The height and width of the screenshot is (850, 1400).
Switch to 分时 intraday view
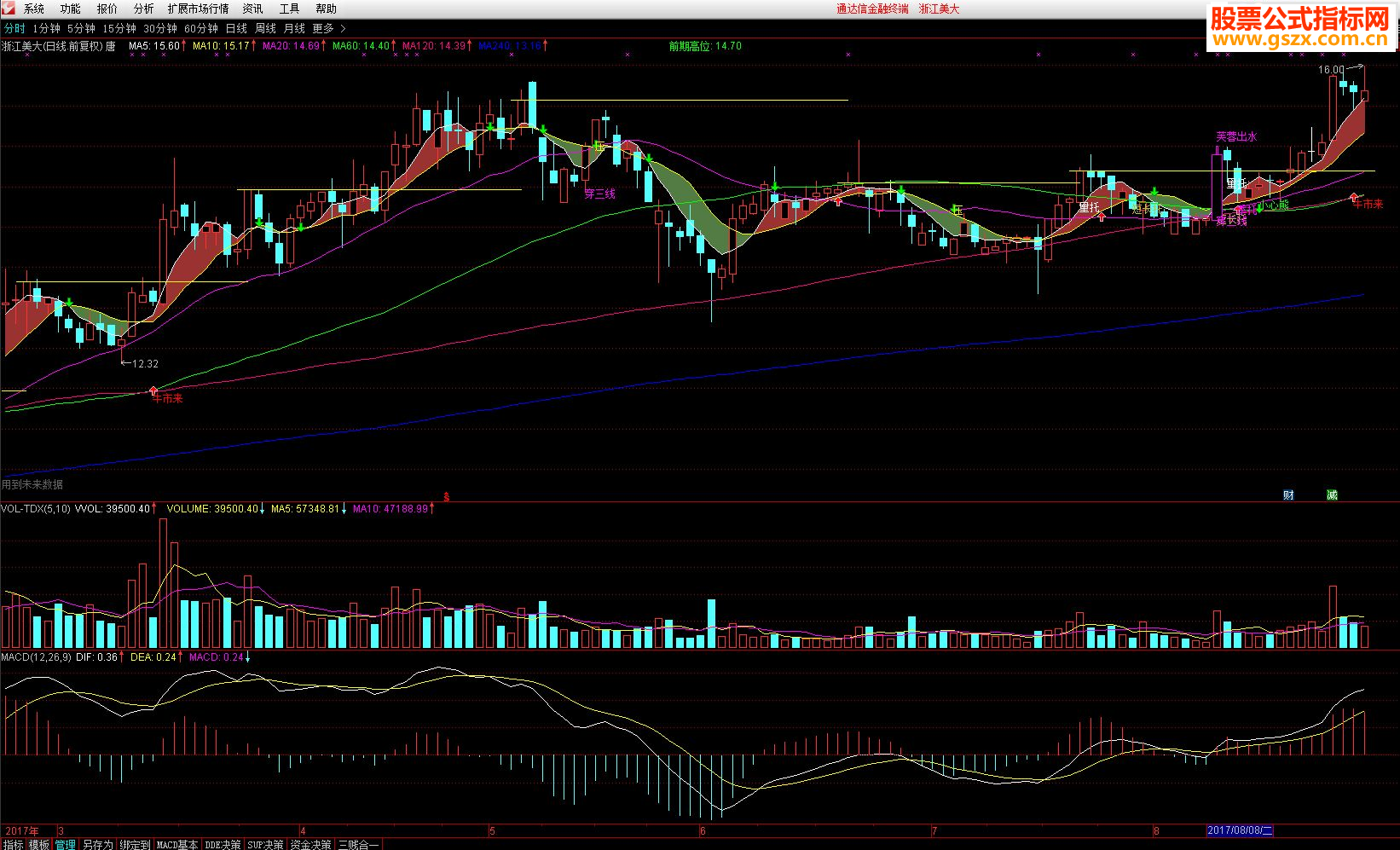click(x=15, y=28)
